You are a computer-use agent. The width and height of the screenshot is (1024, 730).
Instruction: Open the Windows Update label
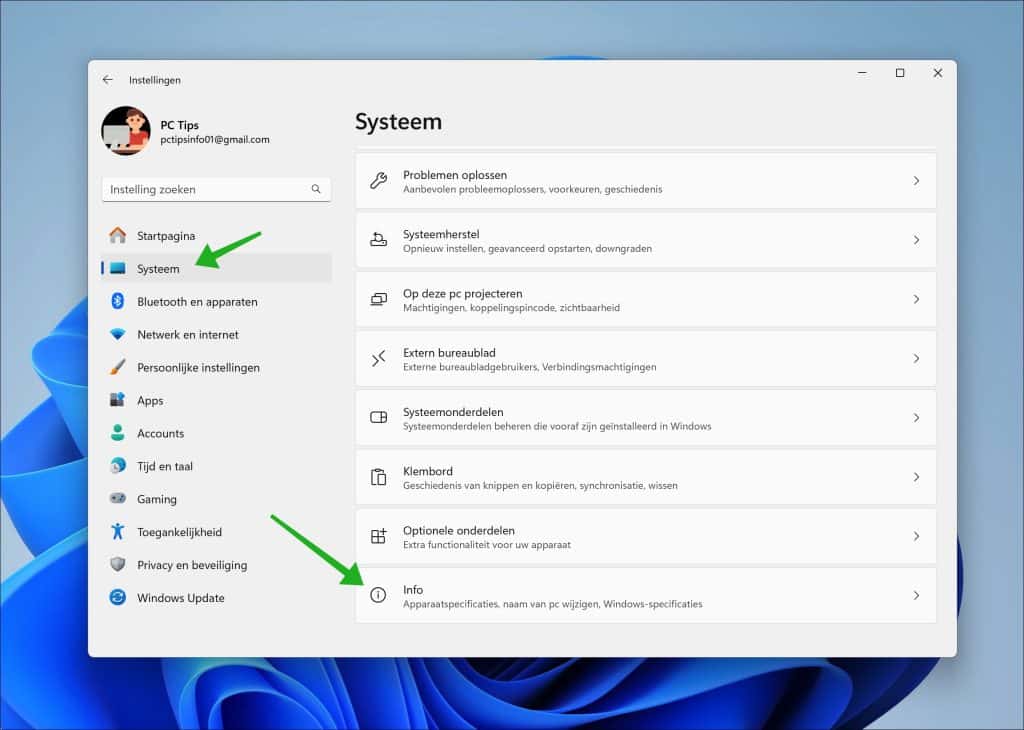(181, 597)
